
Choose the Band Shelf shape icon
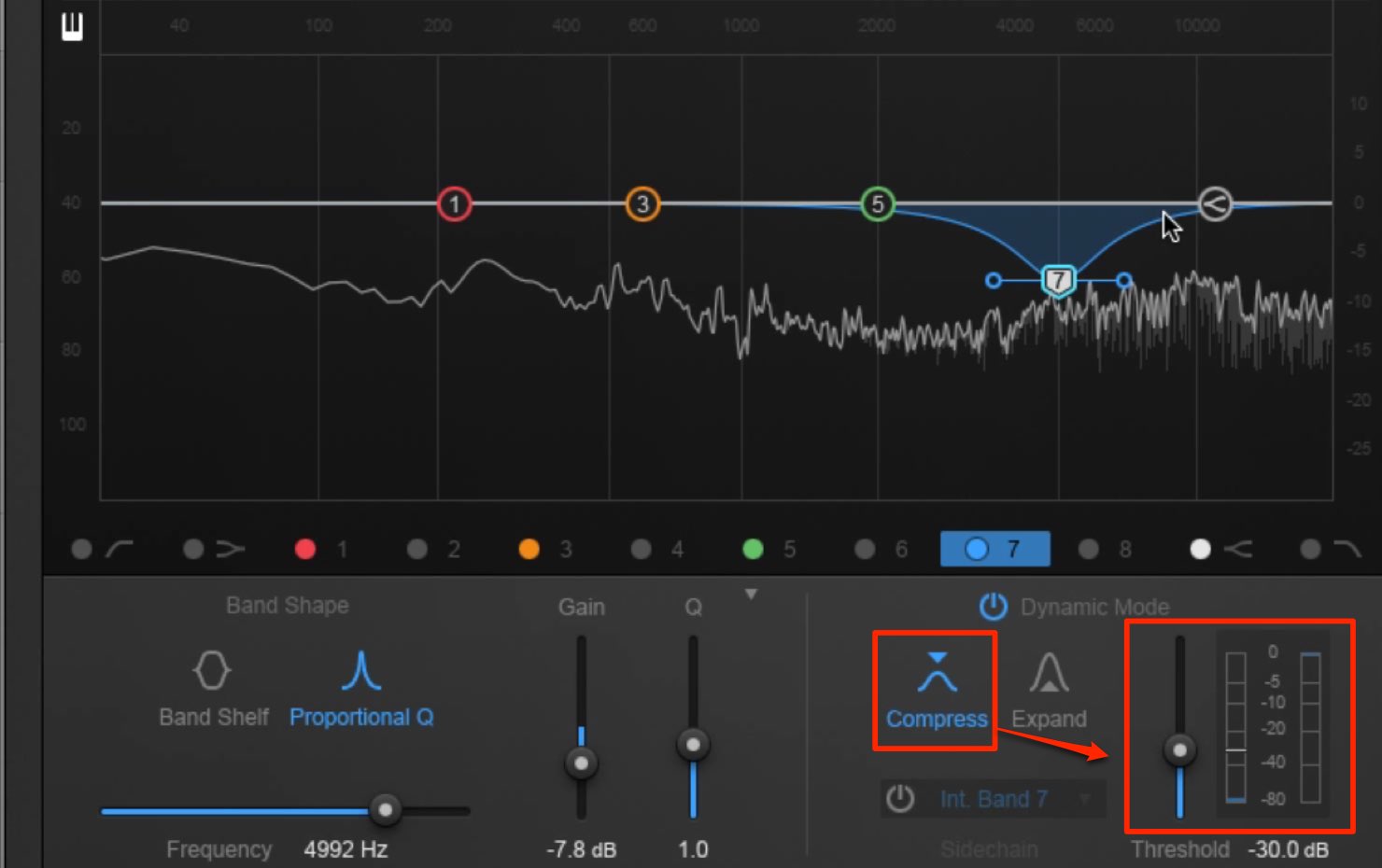[x=212, y=670]
